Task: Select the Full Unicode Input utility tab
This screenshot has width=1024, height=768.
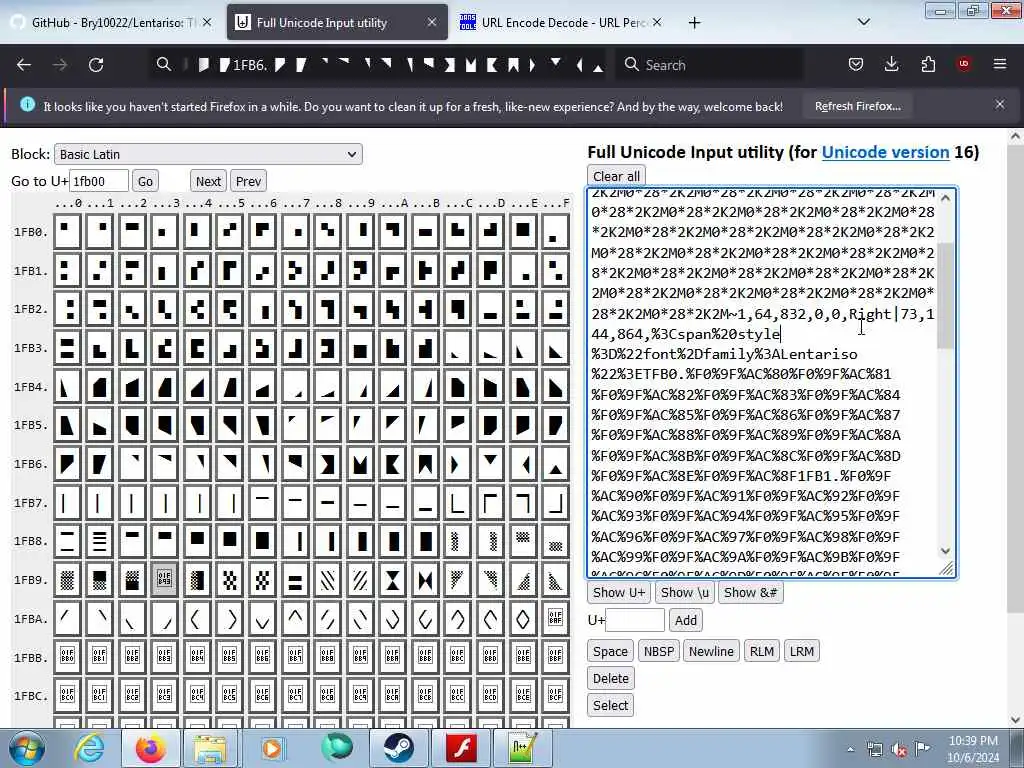Action: pos(337,22)
